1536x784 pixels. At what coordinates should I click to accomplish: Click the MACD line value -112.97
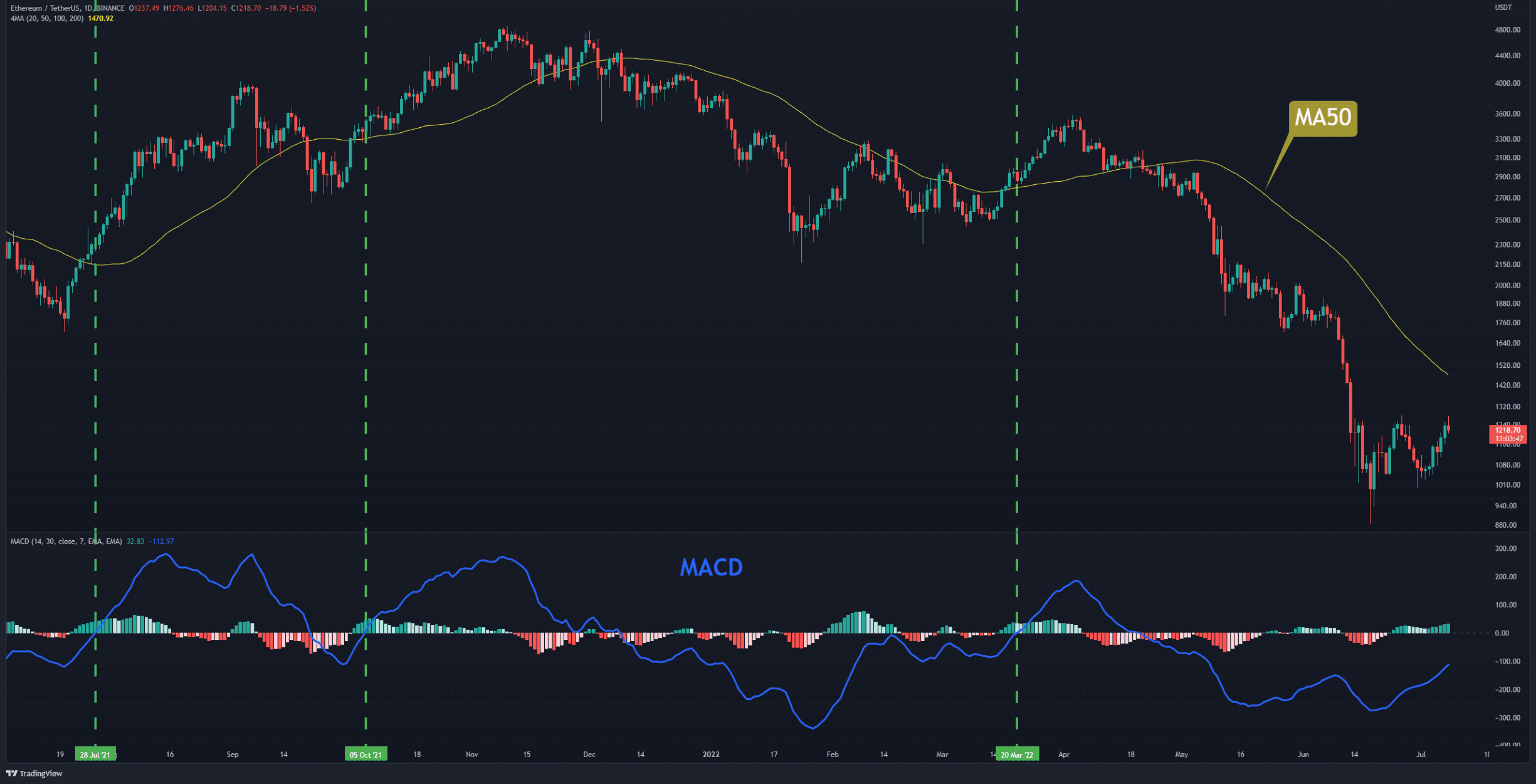(161, 541)
